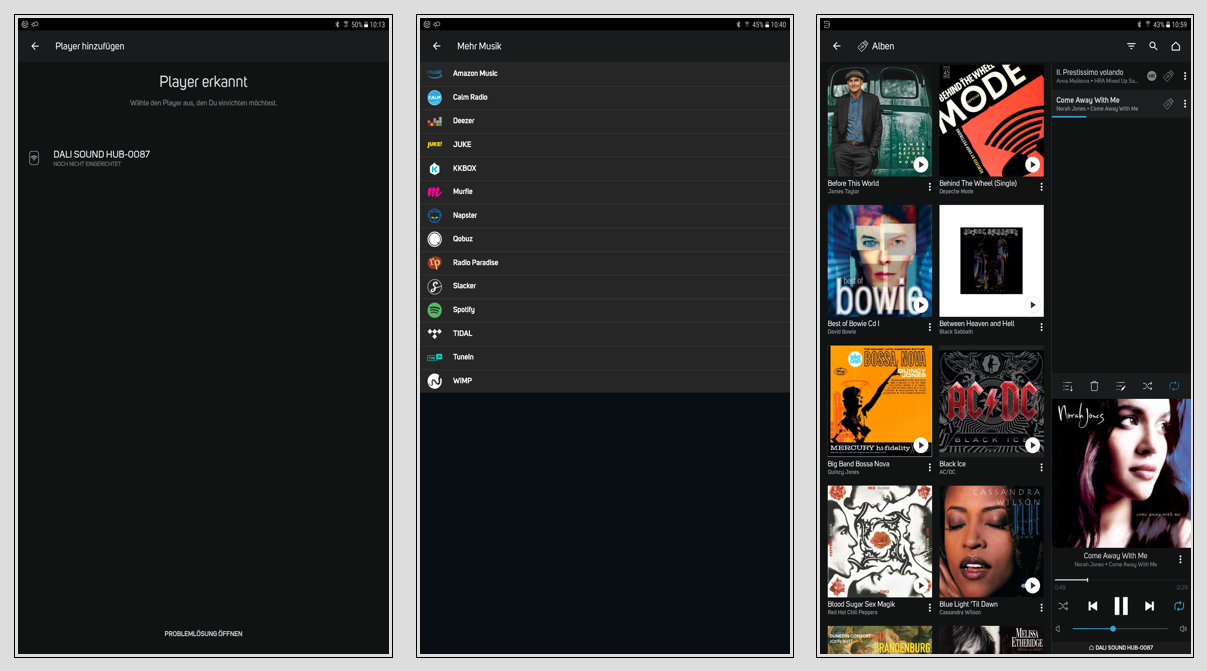The height and width of the screenshot is (671, 1207).
Task: Open options for II. Prestissimo volando queue item
Action: click(1185, 76)
